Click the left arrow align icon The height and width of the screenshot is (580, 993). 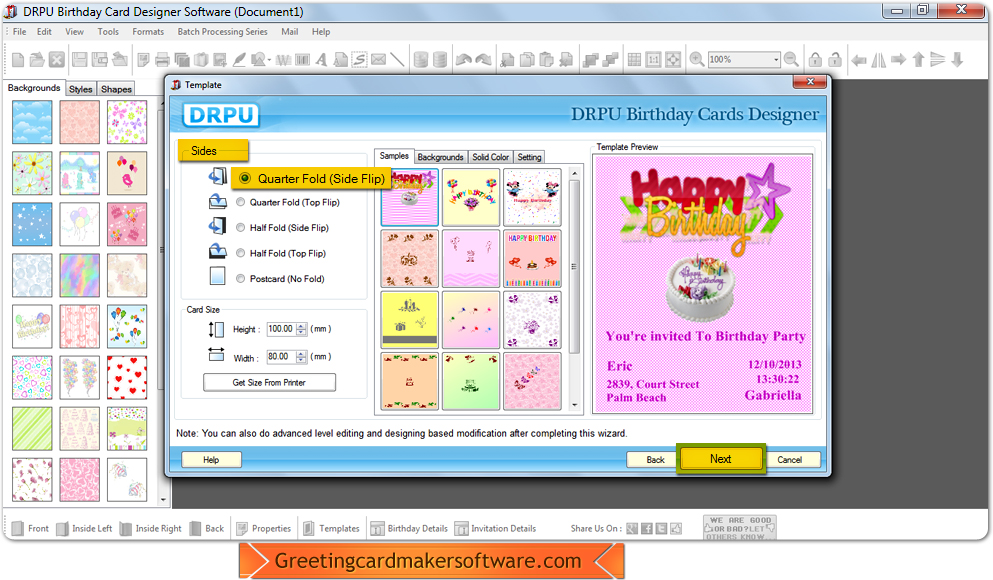click(x=859, y=60)
